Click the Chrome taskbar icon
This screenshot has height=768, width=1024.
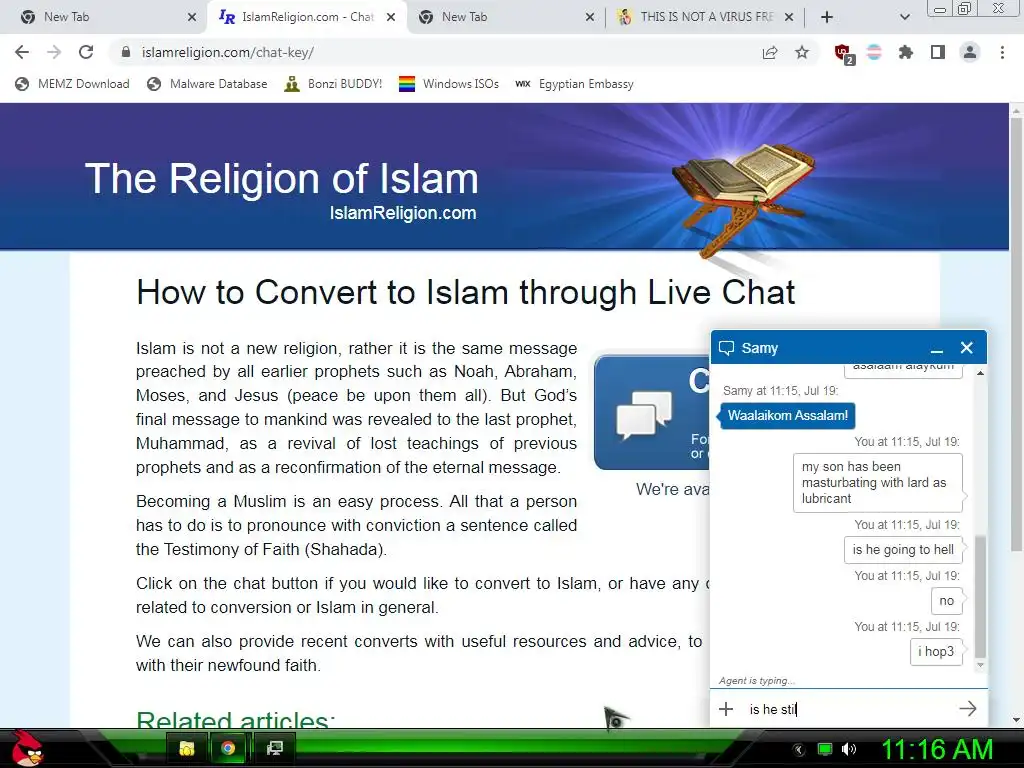[228, 748]
